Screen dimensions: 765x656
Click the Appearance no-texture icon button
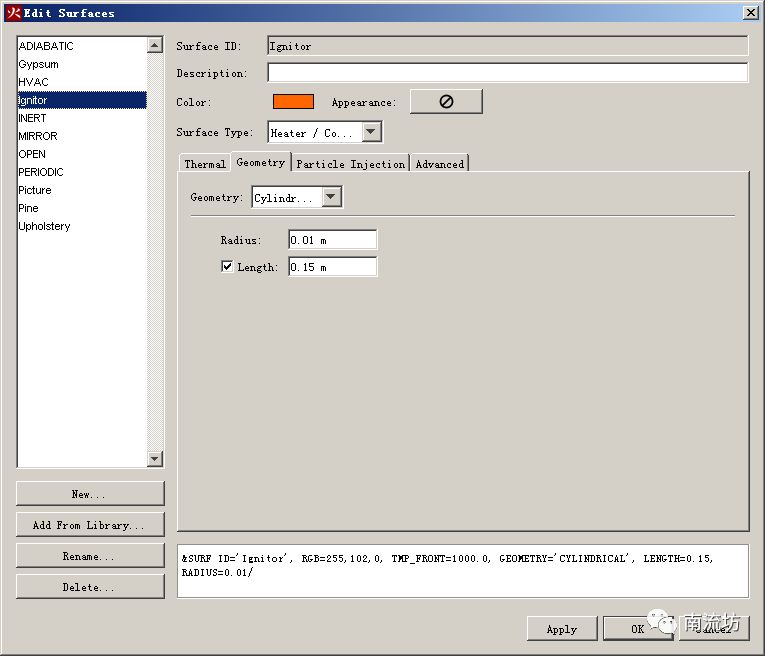pyautogui.click(x=446, y=102)
